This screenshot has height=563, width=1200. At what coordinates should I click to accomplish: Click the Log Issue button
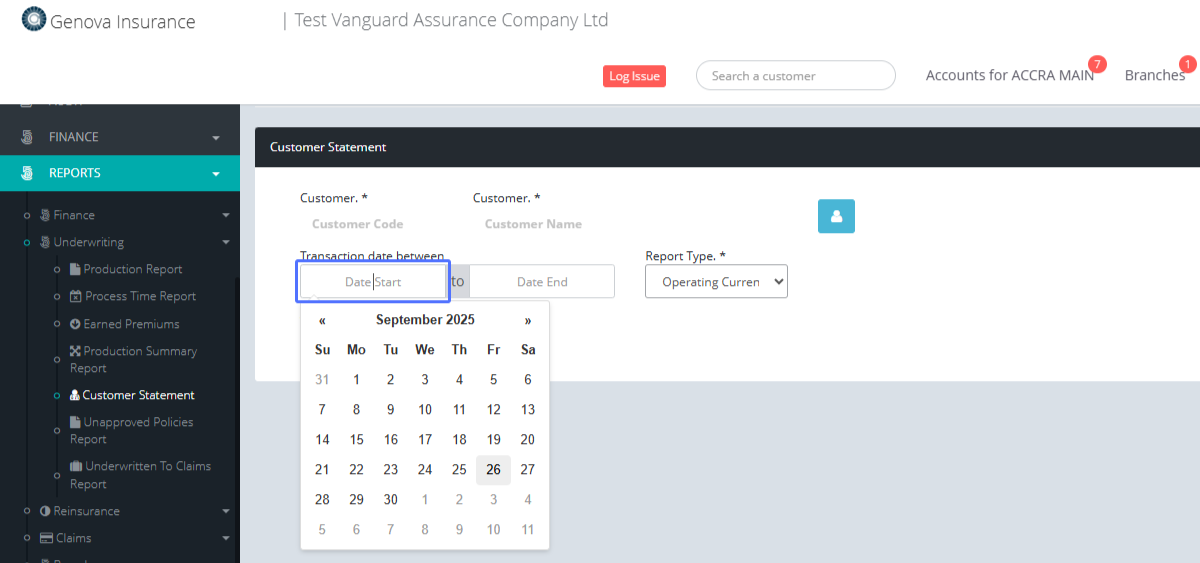[634, 76]
